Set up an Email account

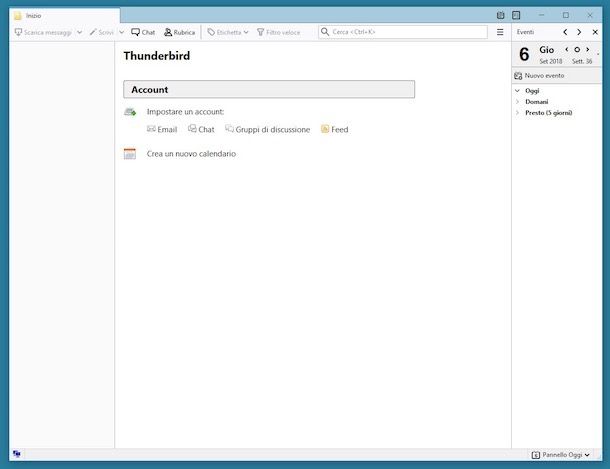click(x=162, y=130)
